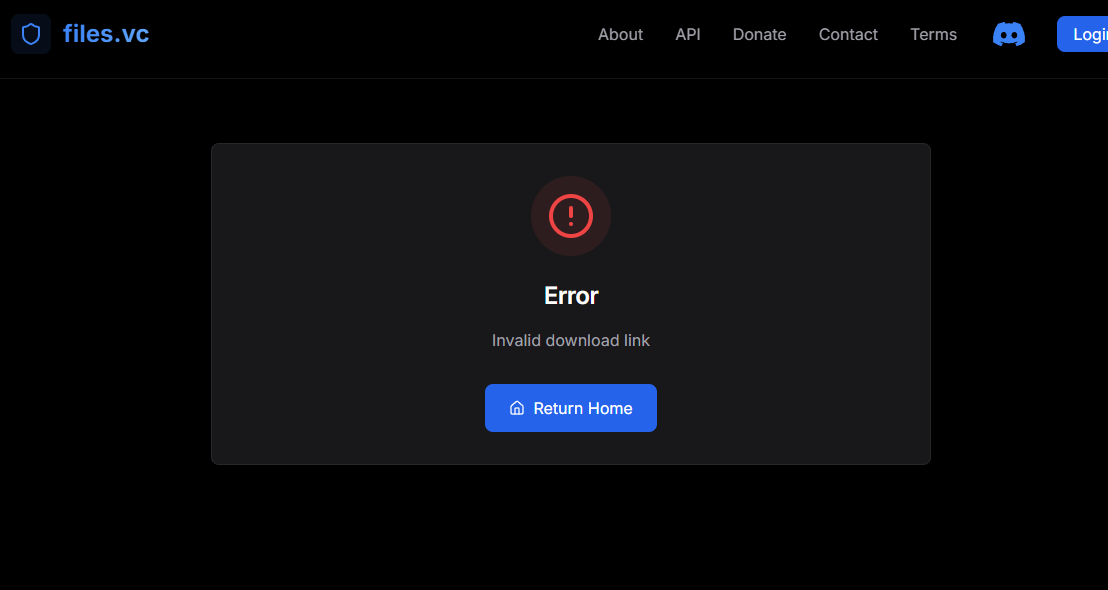
Task: Click the files.vc brand name text
Action: point(106,34)
